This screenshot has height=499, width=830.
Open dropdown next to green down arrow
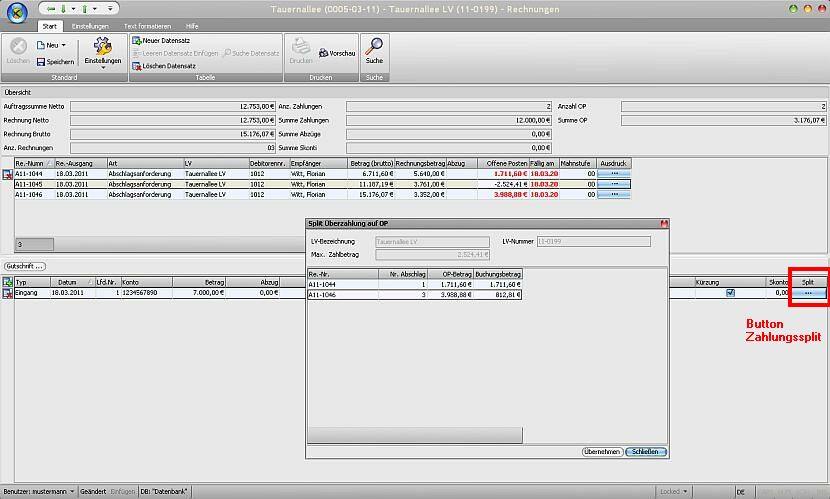pyautogui.click(x=73, y=9)
